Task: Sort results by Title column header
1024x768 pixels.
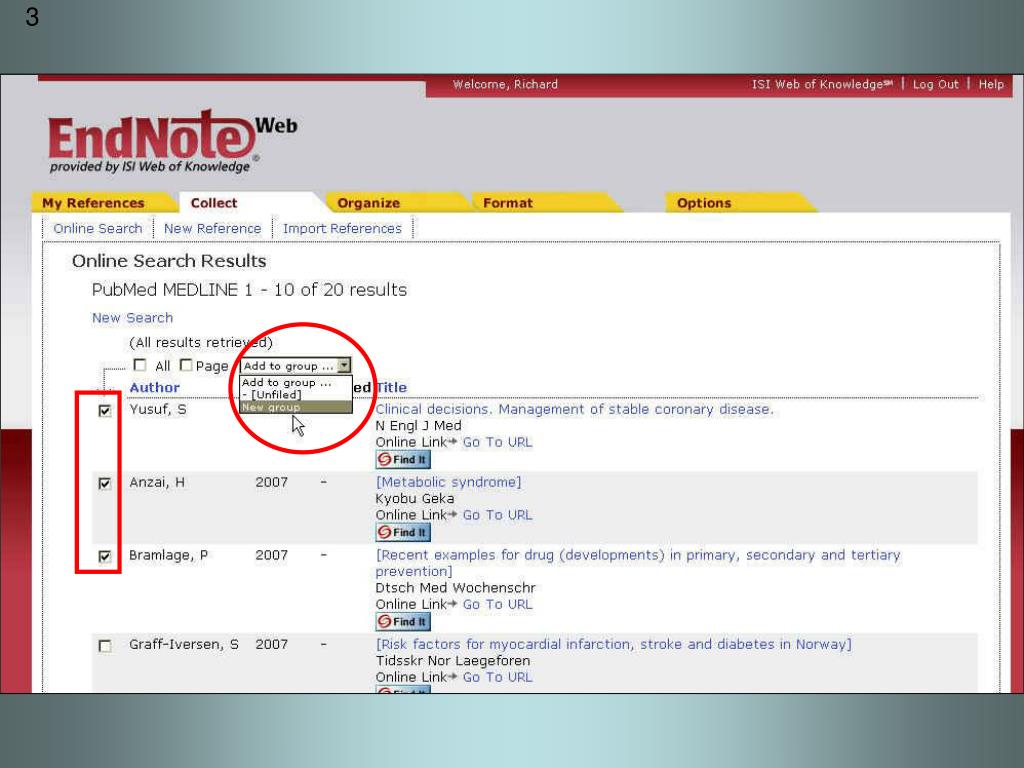Action: click(x=391, y=387)
